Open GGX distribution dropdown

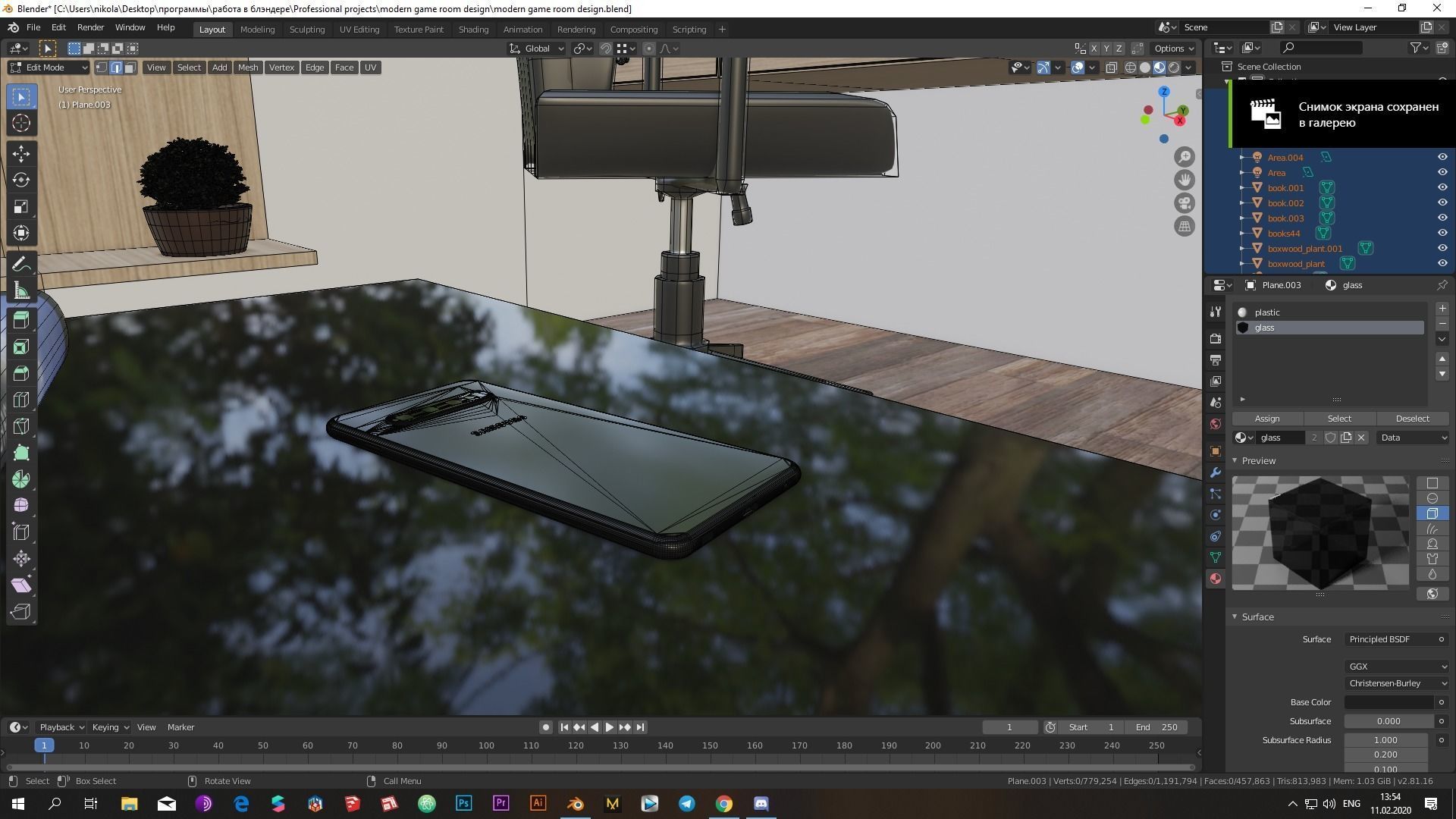pos(1396,667)
